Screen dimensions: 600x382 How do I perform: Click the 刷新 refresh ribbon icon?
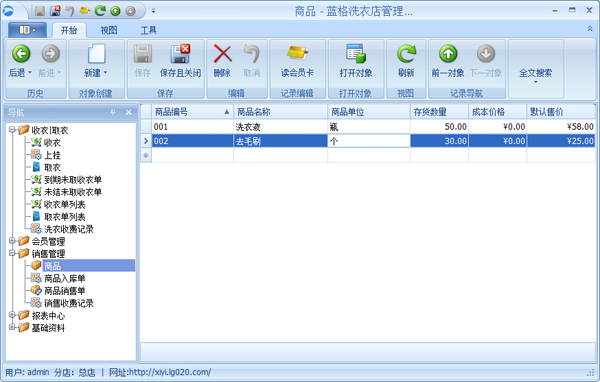406,54
